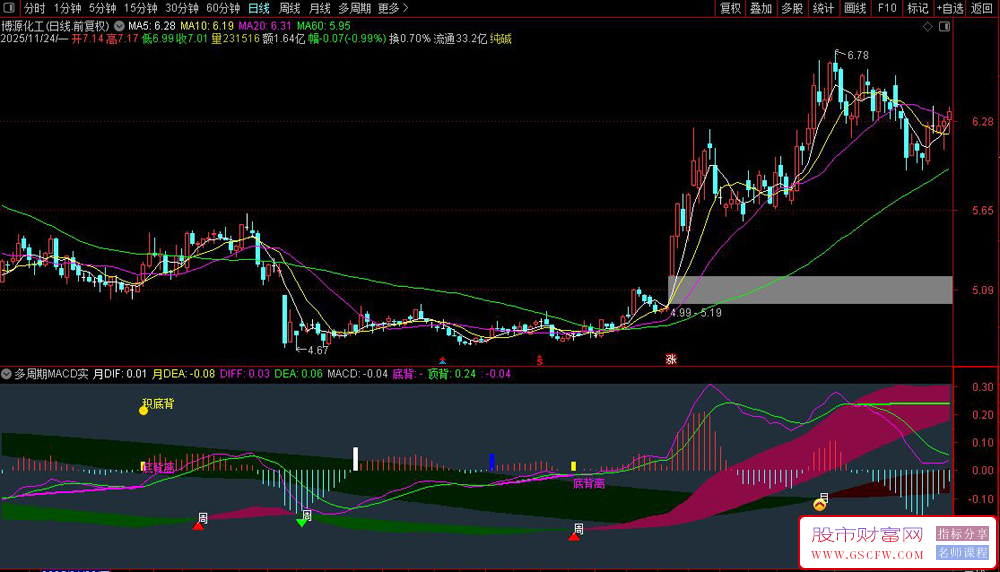Open the 多周期MACD实 indicator dropdown arrow
Screen dimensions: 1000x572
6,374
